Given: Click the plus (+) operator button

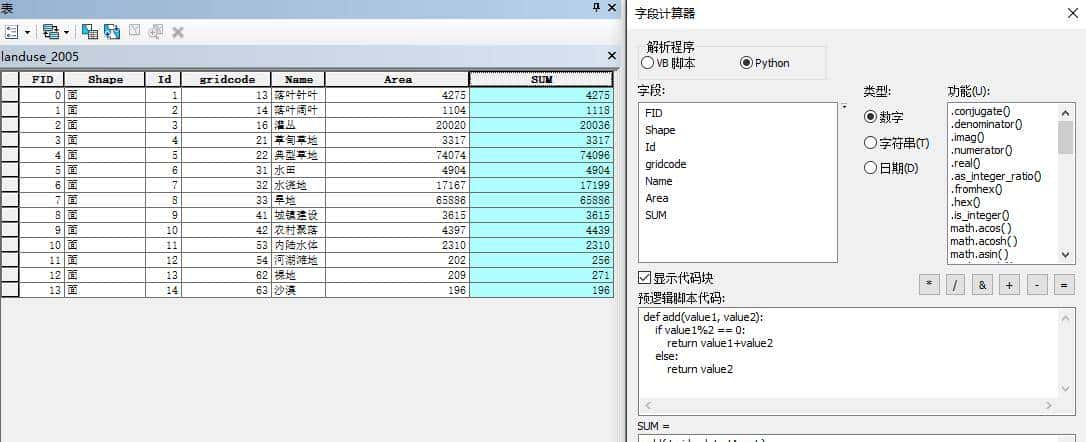Looking at the screenshot, I should (1010, 285).
